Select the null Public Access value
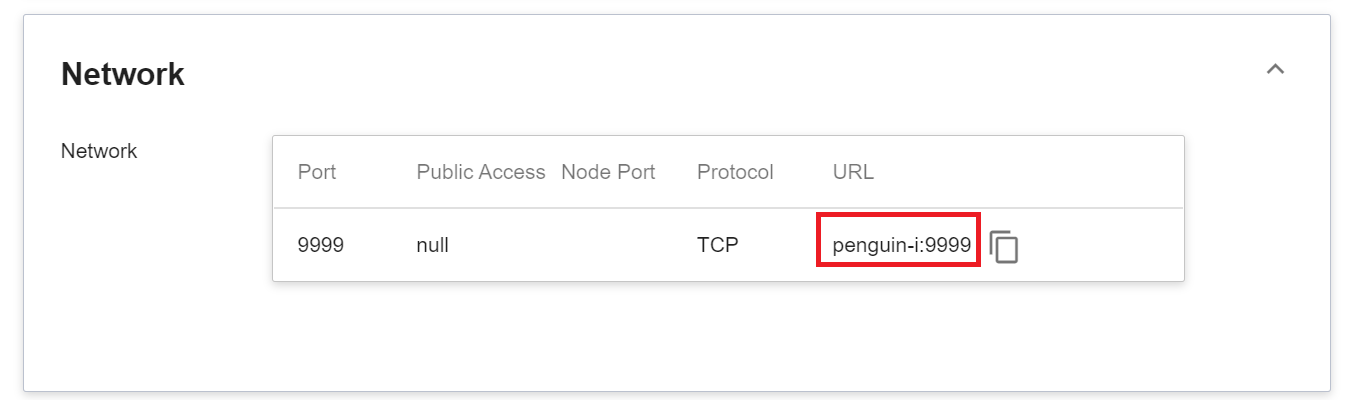1358x400 pixels. (432, 245)
